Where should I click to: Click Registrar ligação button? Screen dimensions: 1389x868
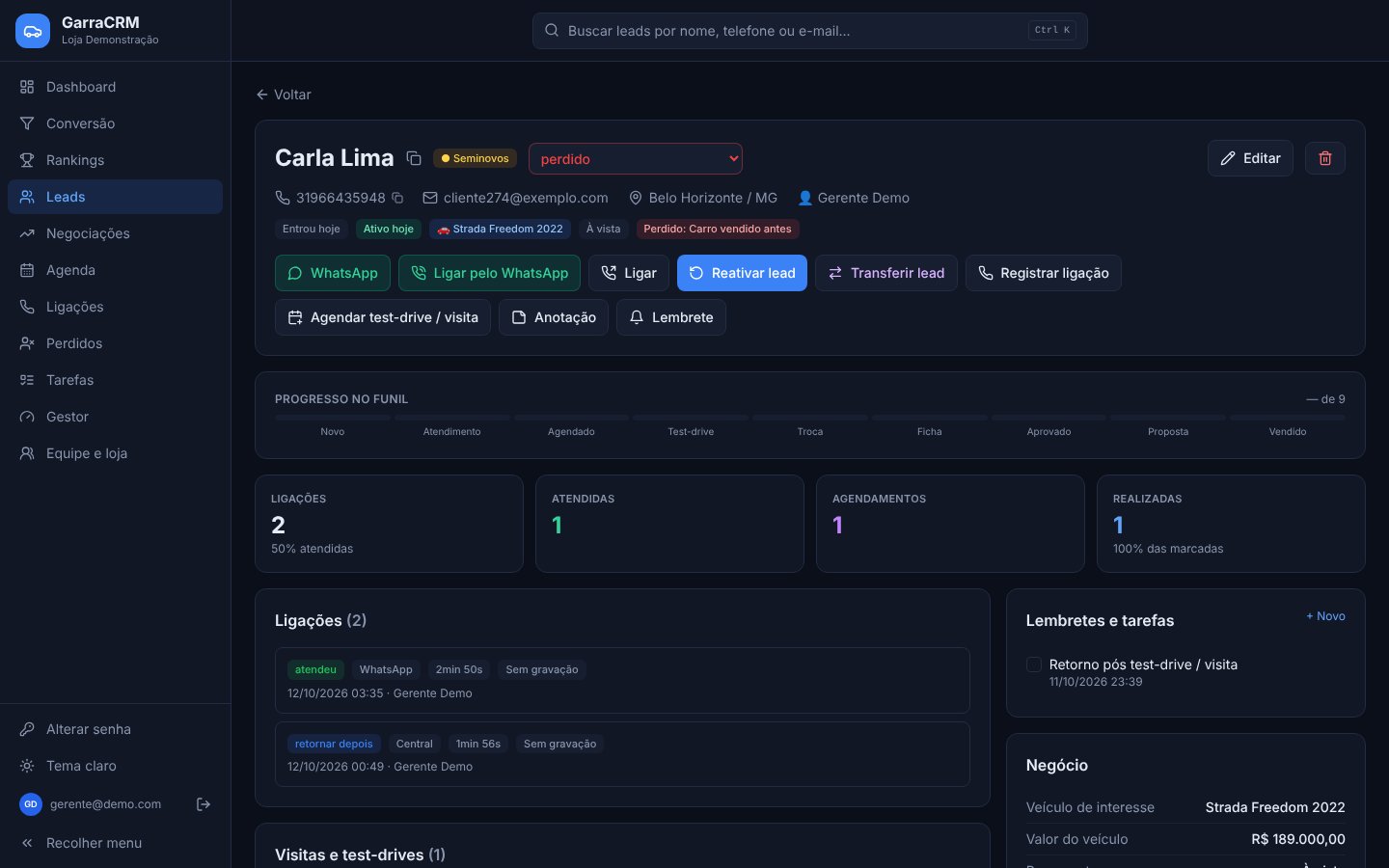(x=1044, y=273)
